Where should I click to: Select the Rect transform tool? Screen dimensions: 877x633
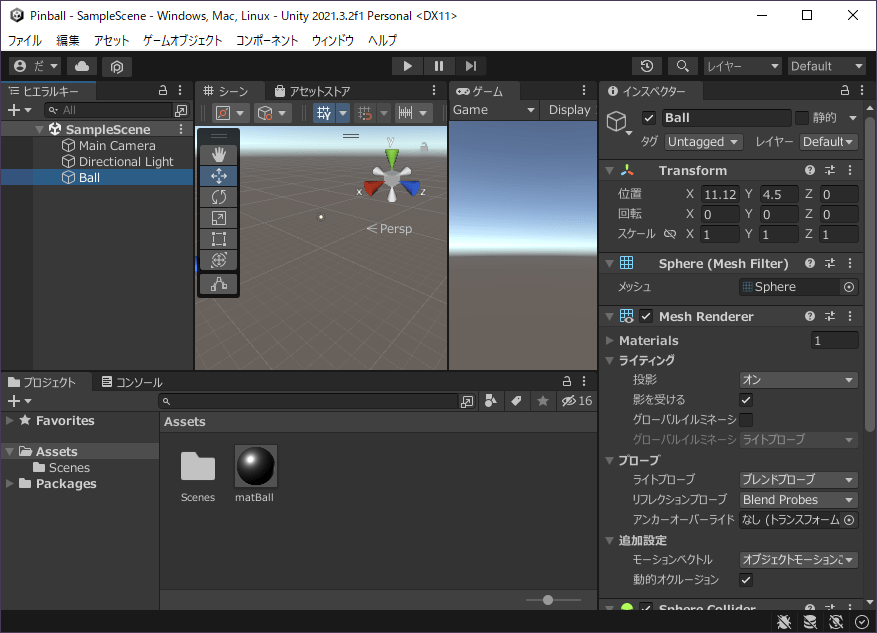219,239
